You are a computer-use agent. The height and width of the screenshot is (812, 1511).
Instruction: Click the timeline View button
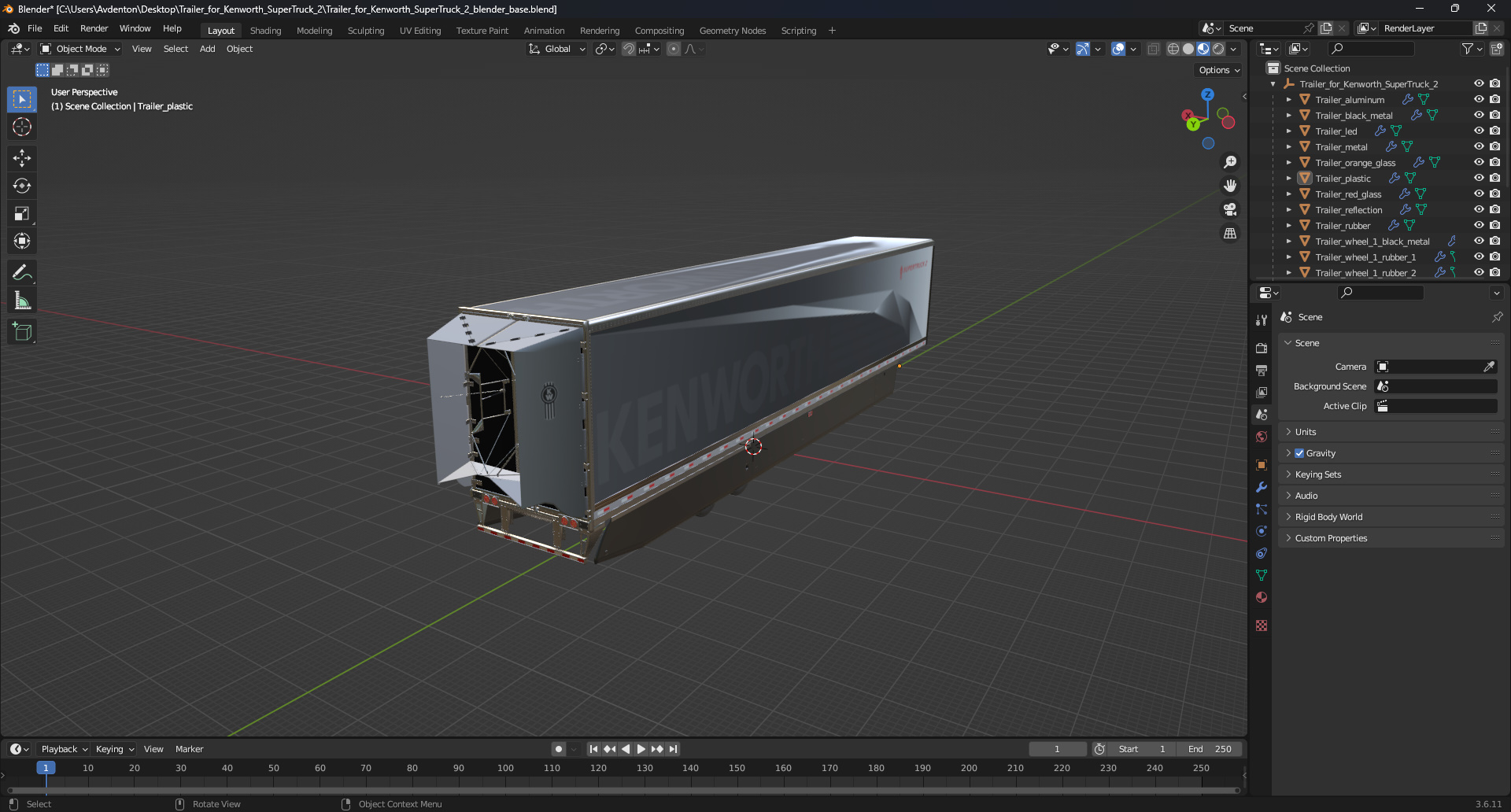[x=153, y=749]
